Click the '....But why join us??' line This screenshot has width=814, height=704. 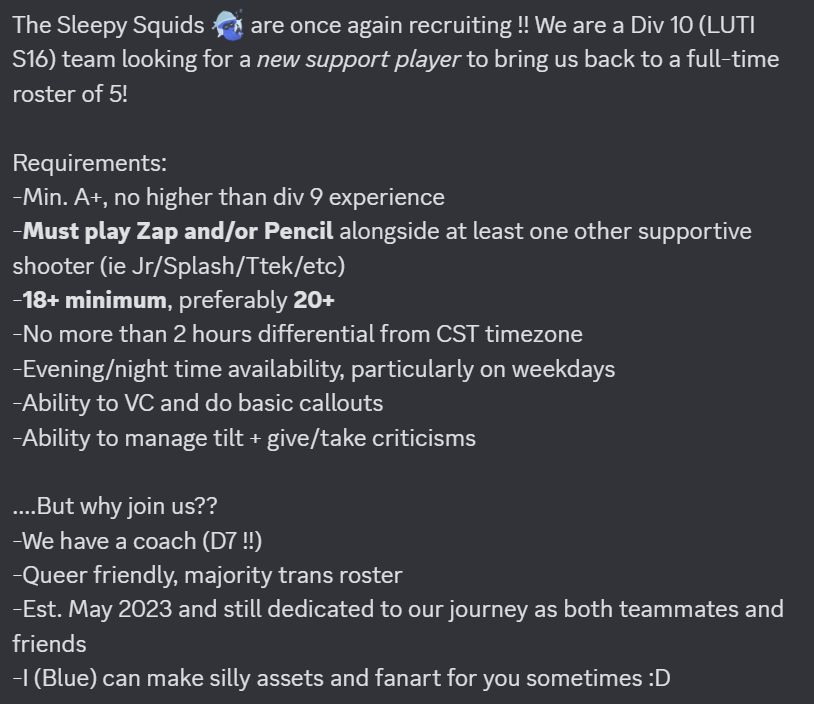[115, 506]
